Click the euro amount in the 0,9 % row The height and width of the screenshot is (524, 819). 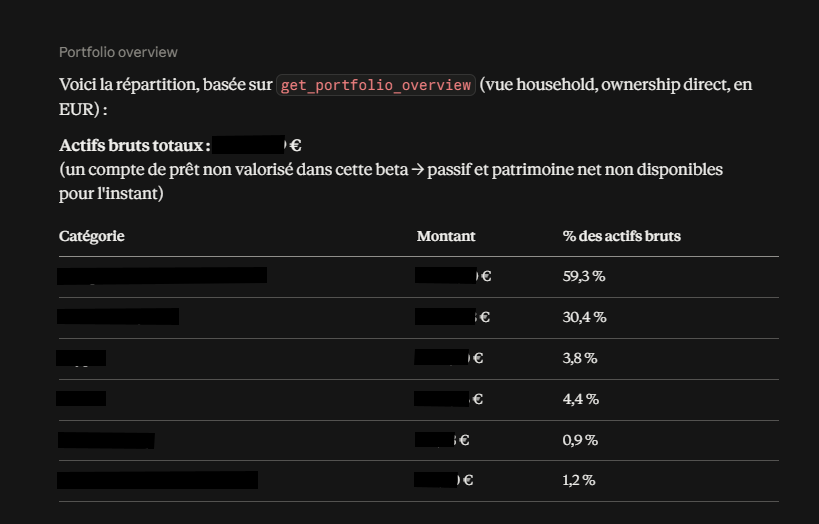click(442, 439)
